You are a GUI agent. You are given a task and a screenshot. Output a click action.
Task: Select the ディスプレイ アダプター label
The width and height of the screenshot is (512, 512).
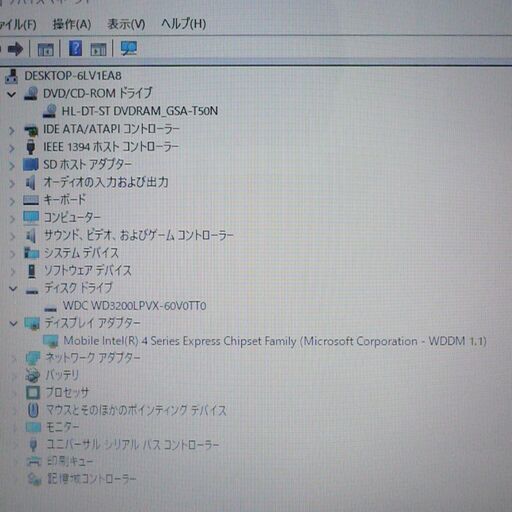click(x=92, y=323)
